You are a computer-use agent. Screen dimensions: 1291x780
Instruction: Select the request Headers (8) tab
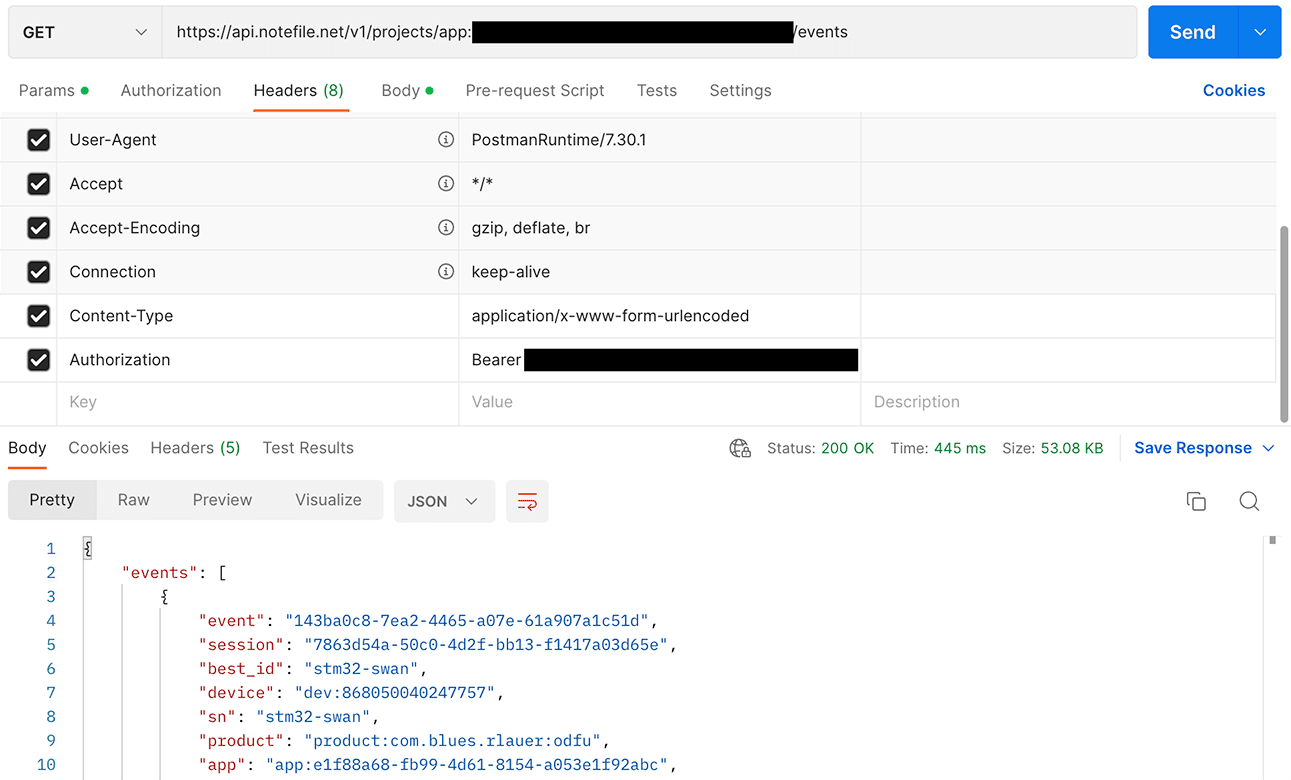click(x=299, y=90)
